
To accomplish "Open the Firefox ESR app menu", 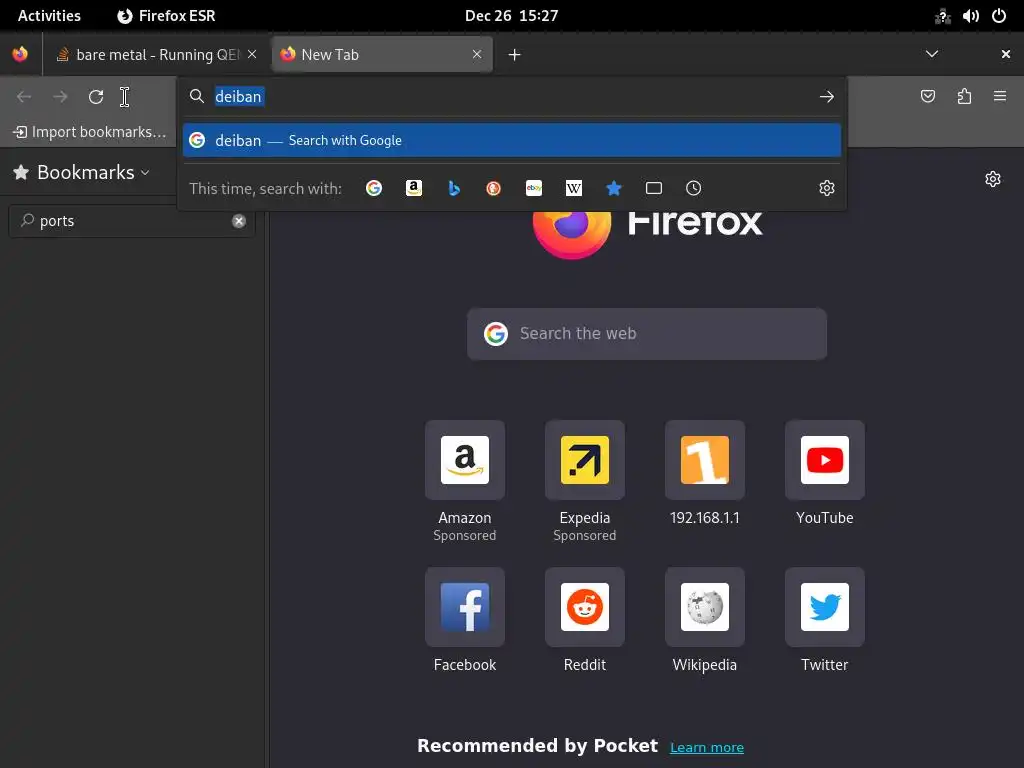I will click(166, 16).
